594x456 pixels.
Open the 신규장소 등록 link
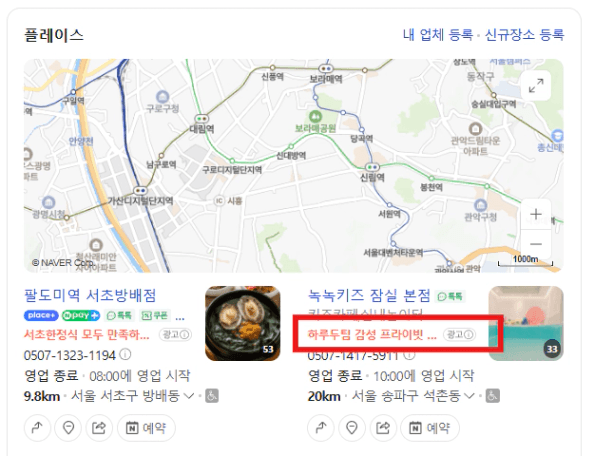coord(525,35)
